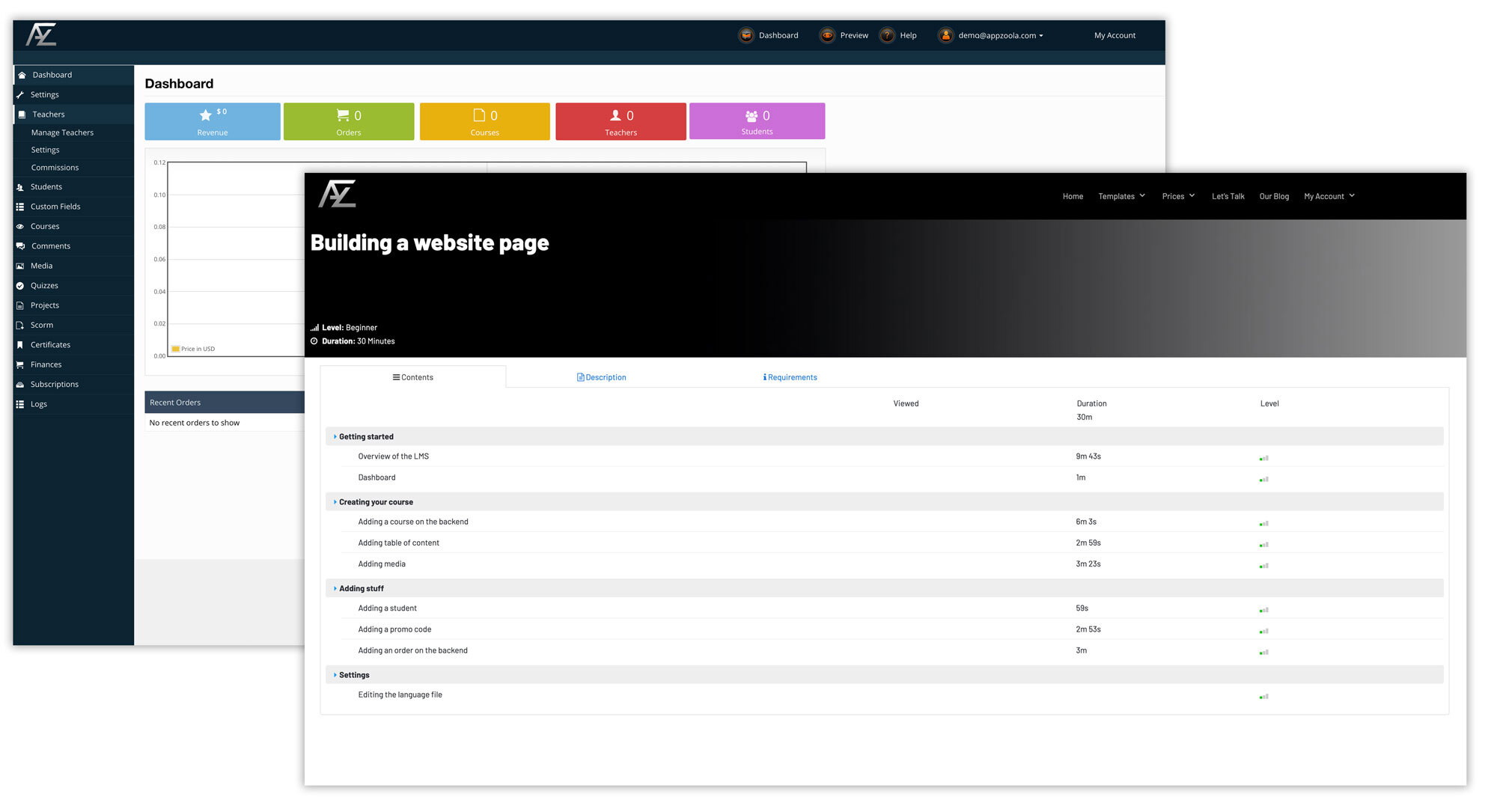
Task: Click the purple Students stat tile
Action: [757, 121]
